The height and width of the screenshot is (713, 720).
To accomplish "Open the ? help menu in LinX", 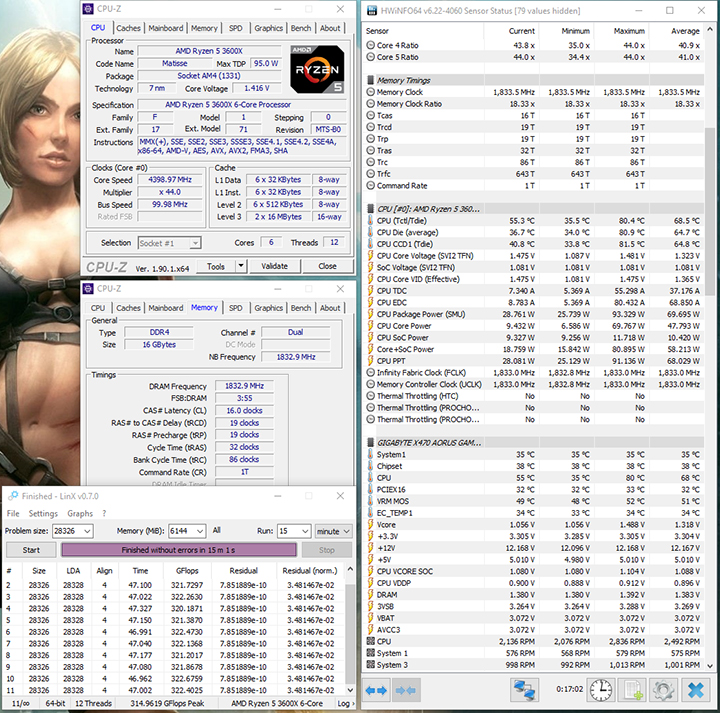I will click(x=104, y=513).
